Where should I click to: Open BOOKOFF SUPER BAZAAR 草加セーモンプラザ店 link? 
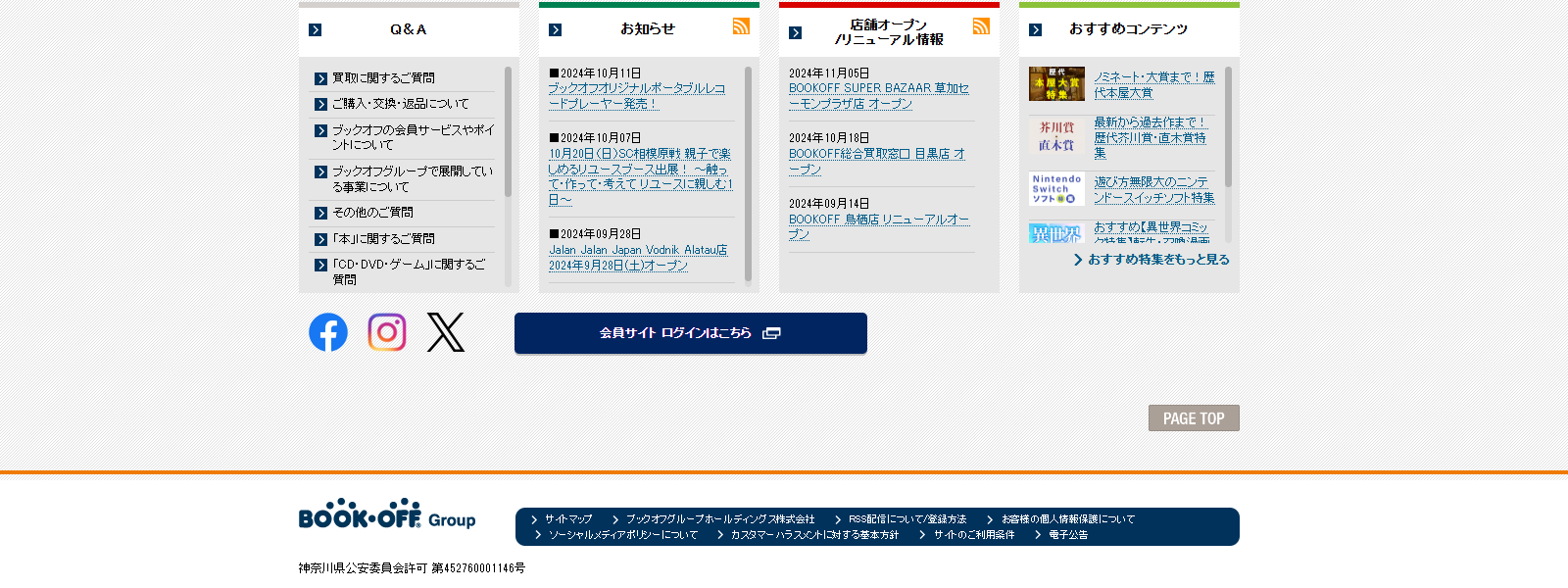click(879, 96)
